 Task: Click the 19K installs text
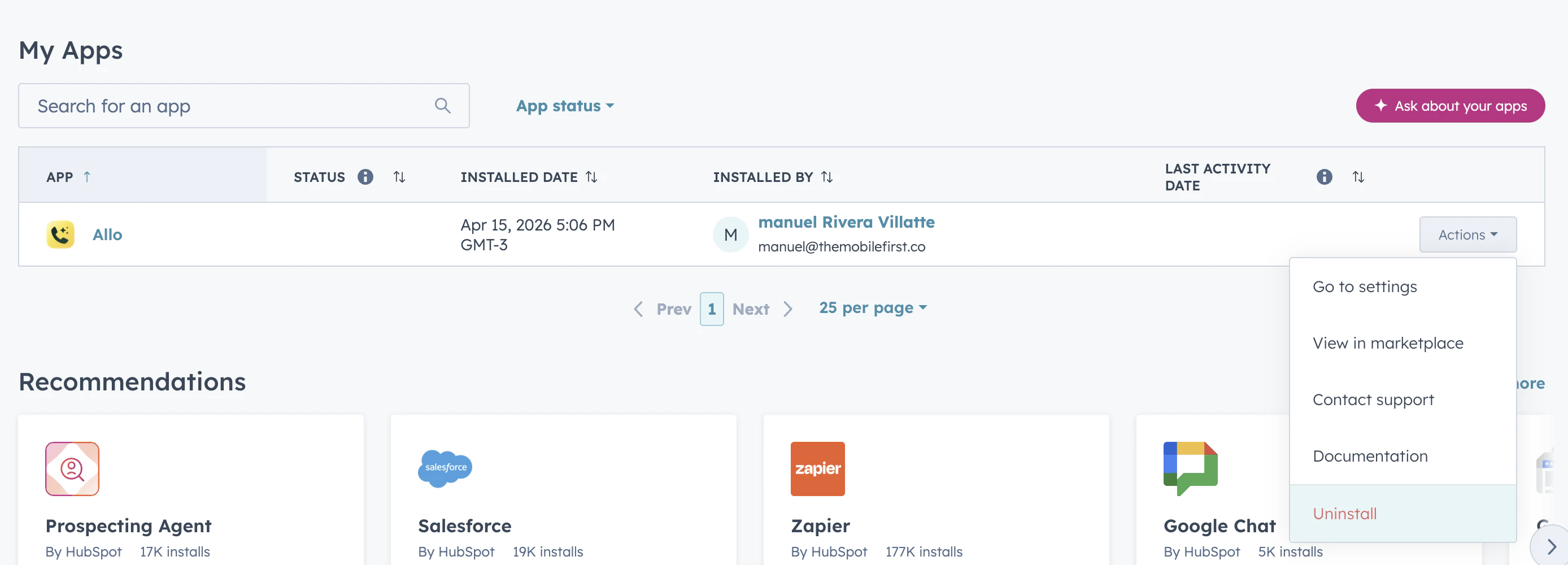click(x=547, y=552)
